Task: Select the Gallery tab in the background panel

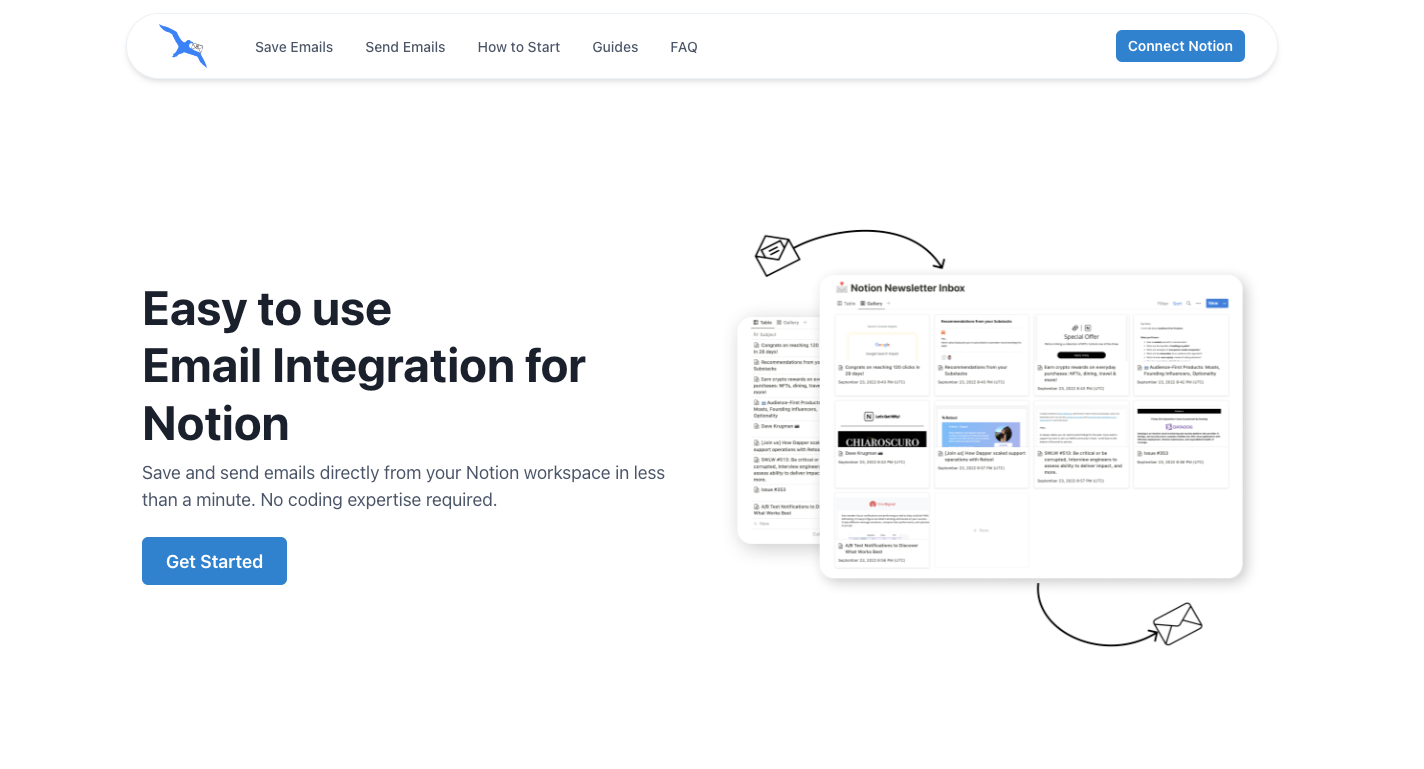Action: coord(789,322)
